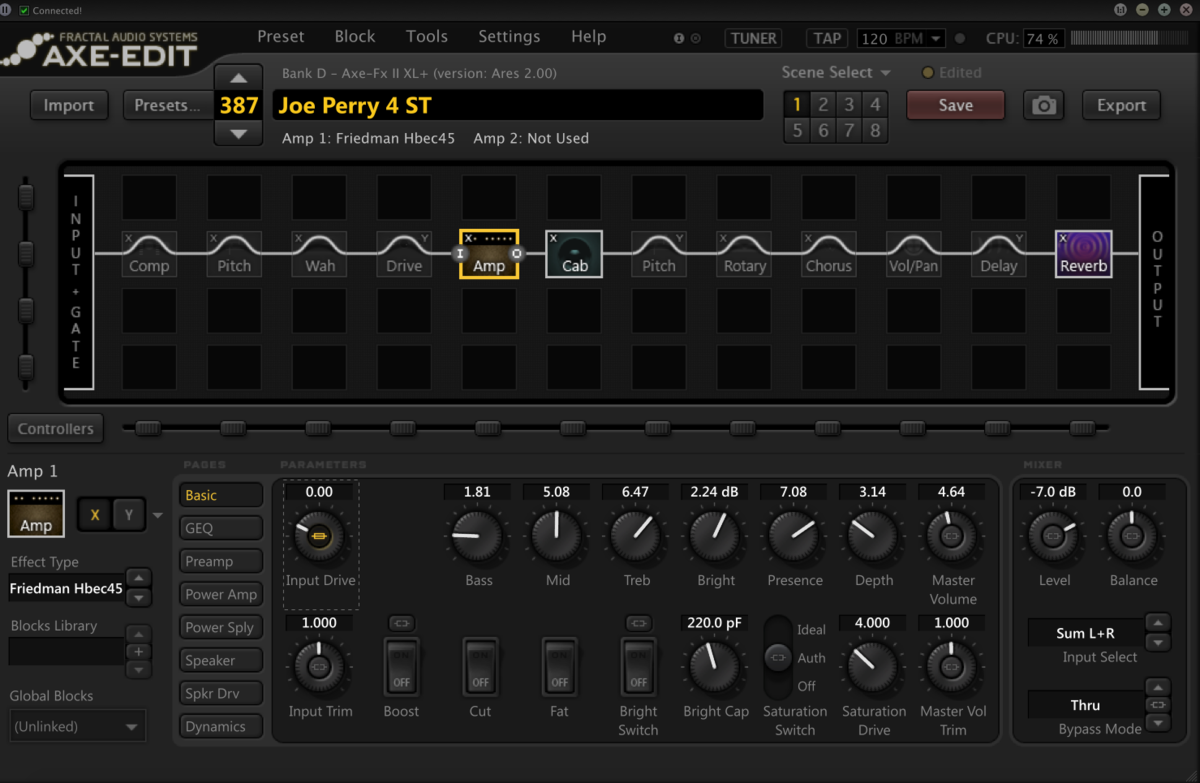Toggle the Connected checkbox
This screenshot has height=783, width=1200.
pos(25,10)
